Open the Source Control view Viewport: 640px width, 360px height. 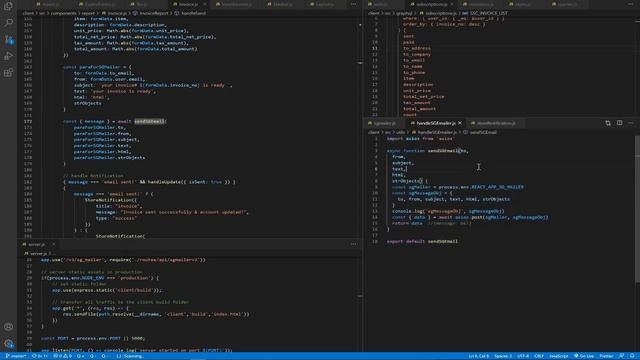pos(8,40)
